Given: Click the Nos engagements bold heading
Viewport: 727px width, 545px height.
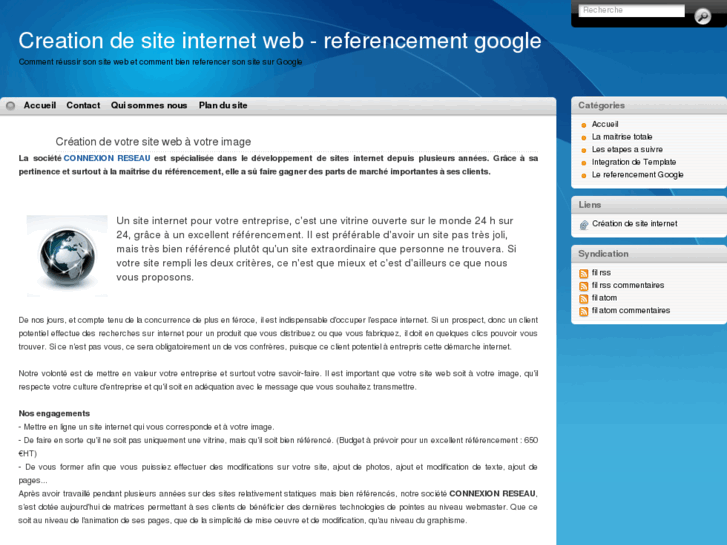Looking at the screenshot, I should tap(54, 413).
